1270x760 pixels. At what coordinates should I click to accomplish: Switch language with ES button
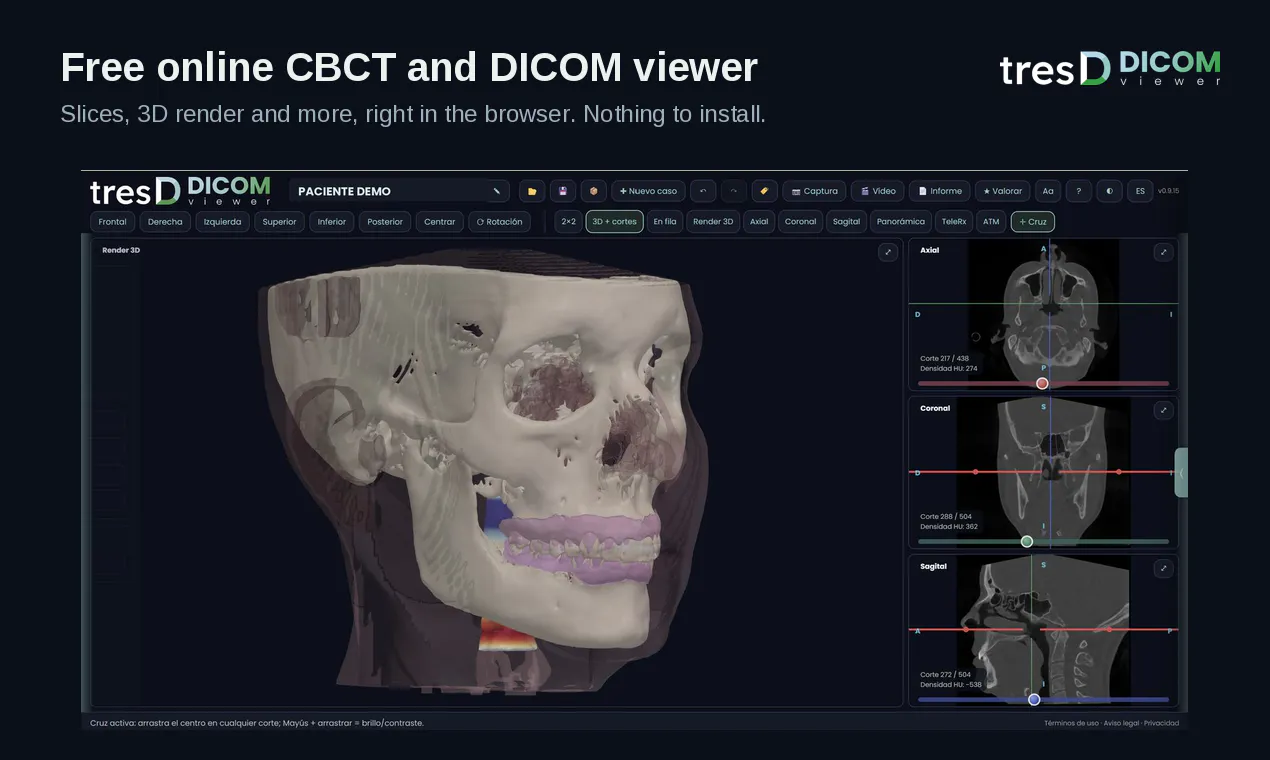(x=1140, y=191)
